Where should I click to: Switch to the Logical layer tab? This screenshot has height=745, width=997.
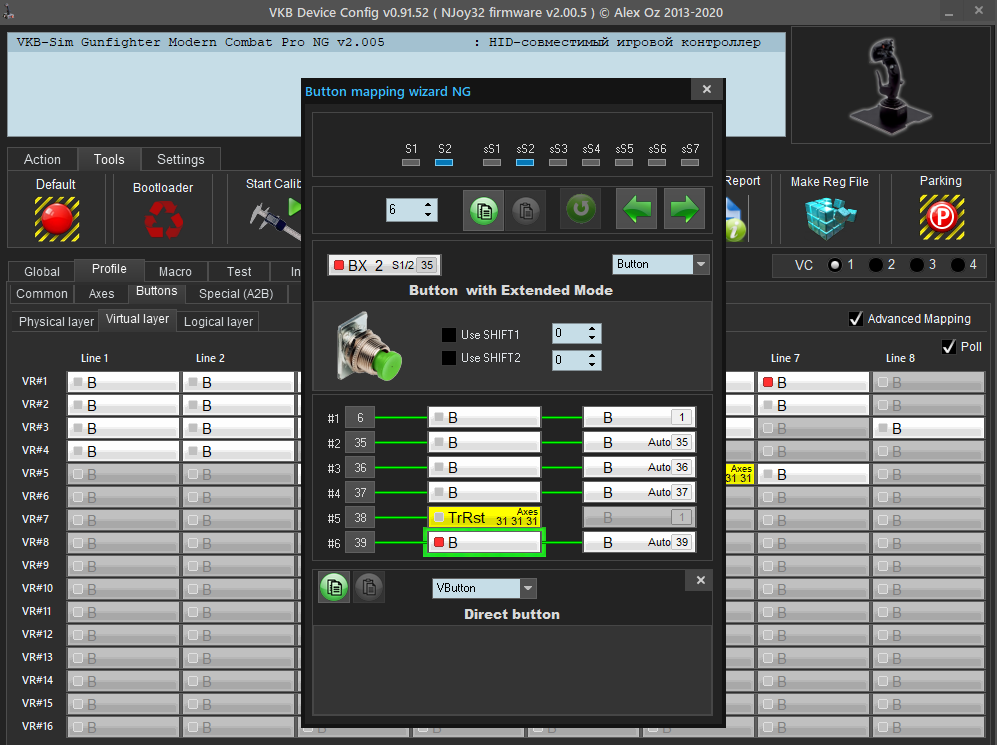coord(218,322)
